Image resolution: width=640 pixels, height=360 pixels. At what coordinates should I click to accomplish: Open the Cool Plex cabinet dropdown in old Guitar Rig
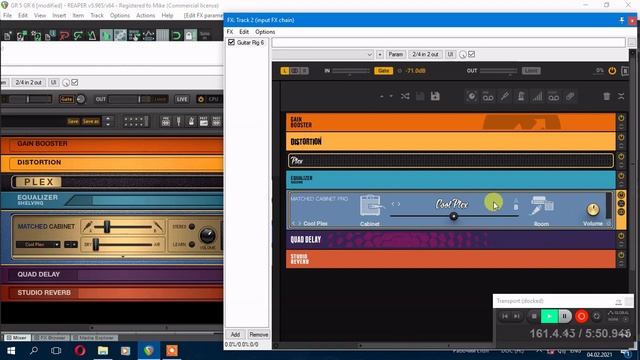(38, 244)
